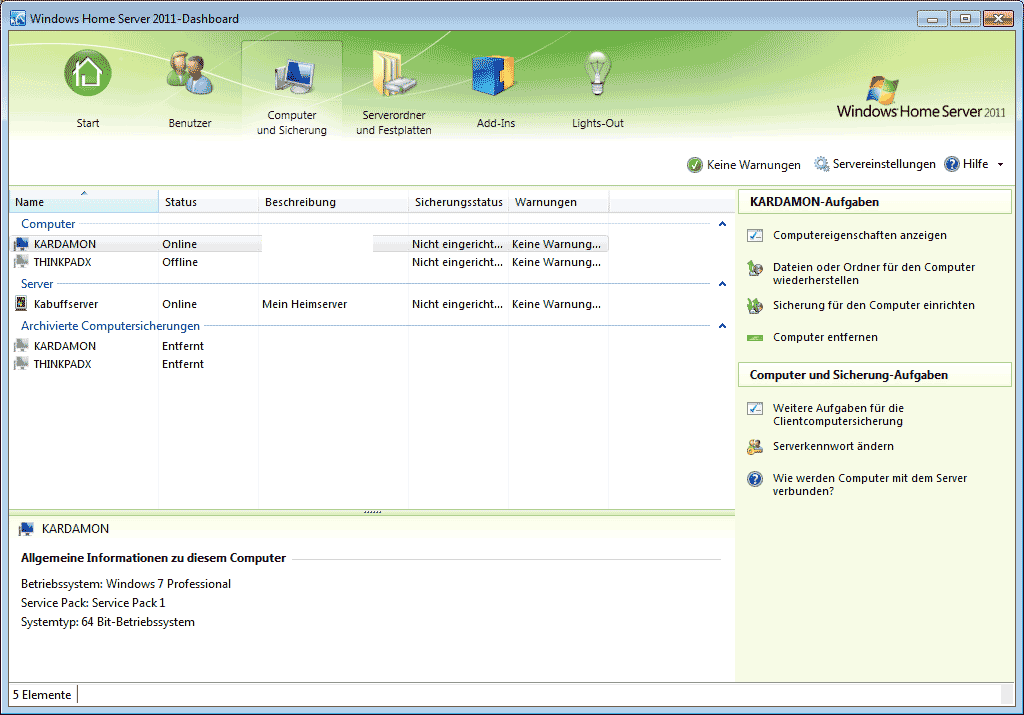This screenshot has width=1024, height=715.
Task: Select the Kabuffserver row name
Action: tap(66, 304)
